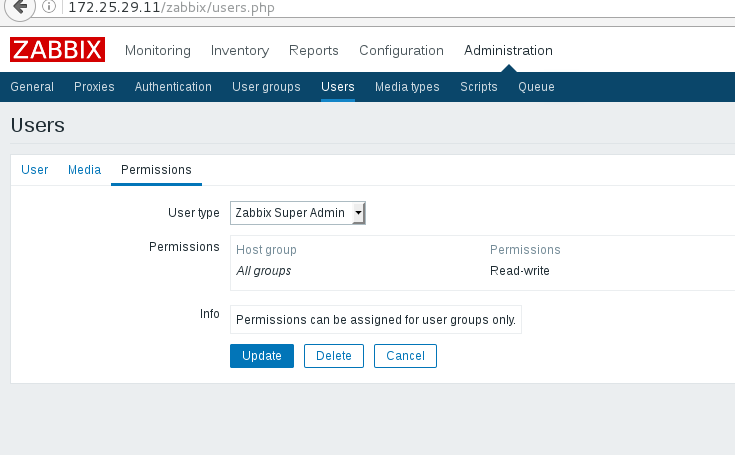Viewport: 735px width, 455px height.
Task: Go to Proxies submenu
Action: tap(94, 87)
